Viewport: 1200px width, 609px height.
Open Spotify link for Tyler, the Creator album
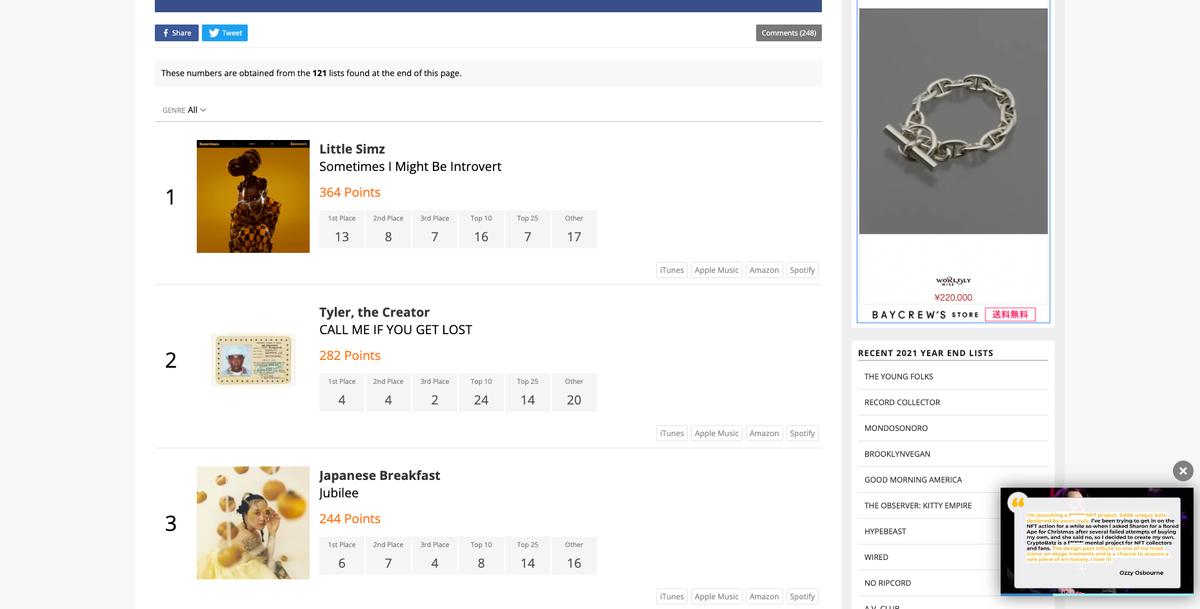pos(802,433)
